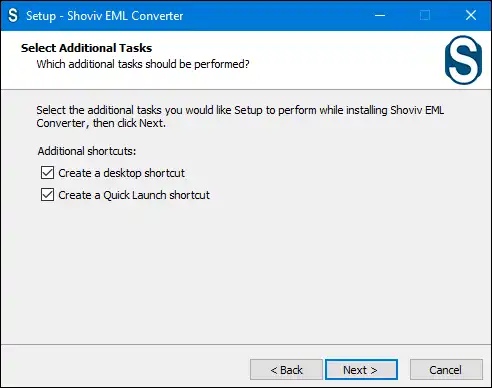Click 'Which additional tasks should be performed?' text

click(143, 64)
